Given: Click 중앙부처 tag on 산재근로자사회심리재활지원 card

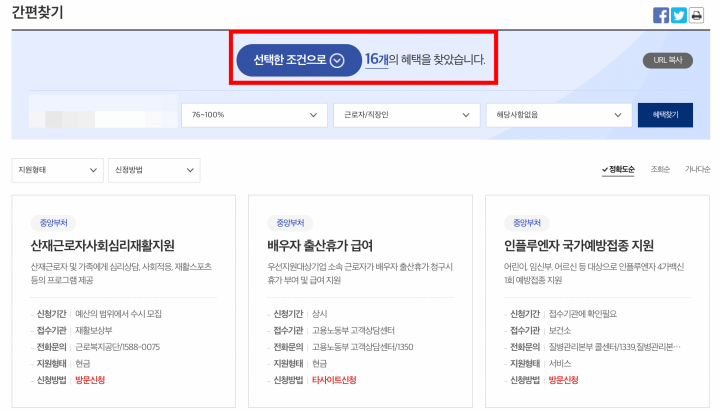Looking at the screenshot, I should click(53, 223).
